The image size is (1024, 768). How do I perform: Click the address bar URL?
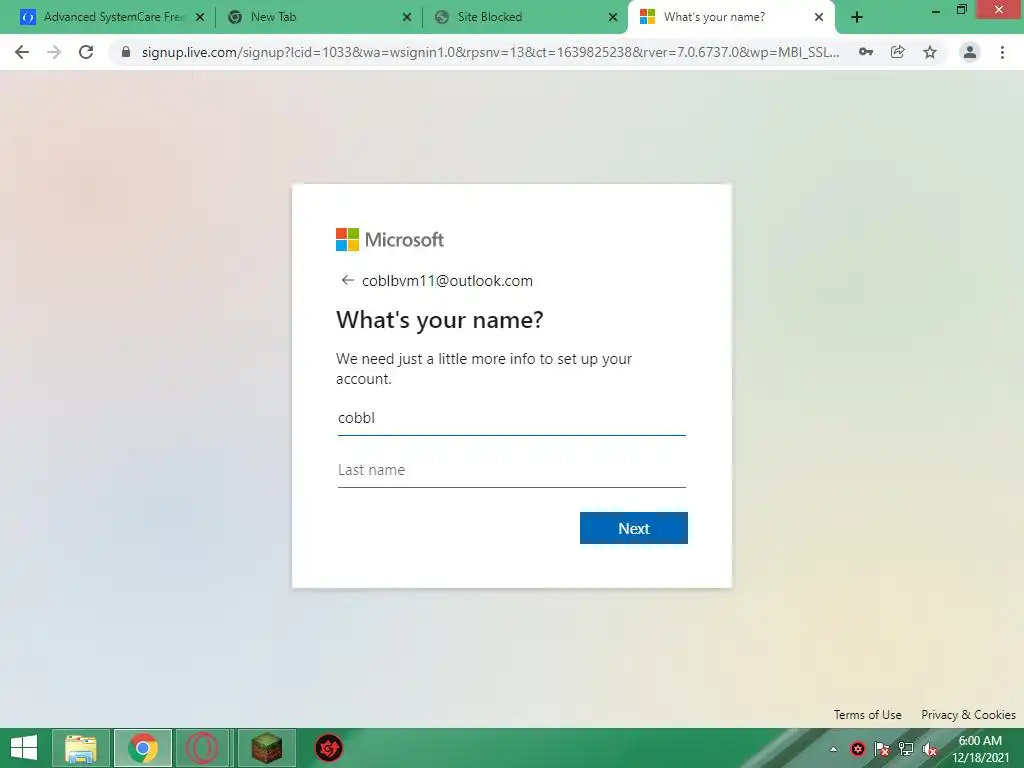(490, 52)
